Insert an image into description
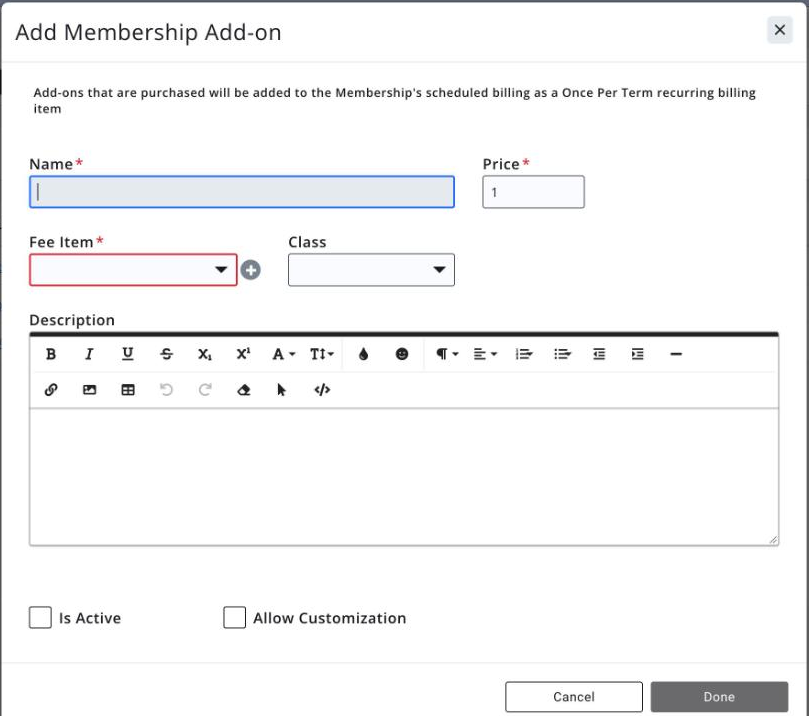Image resolution: width=809 pixels, height=716 pixels. 89,389
